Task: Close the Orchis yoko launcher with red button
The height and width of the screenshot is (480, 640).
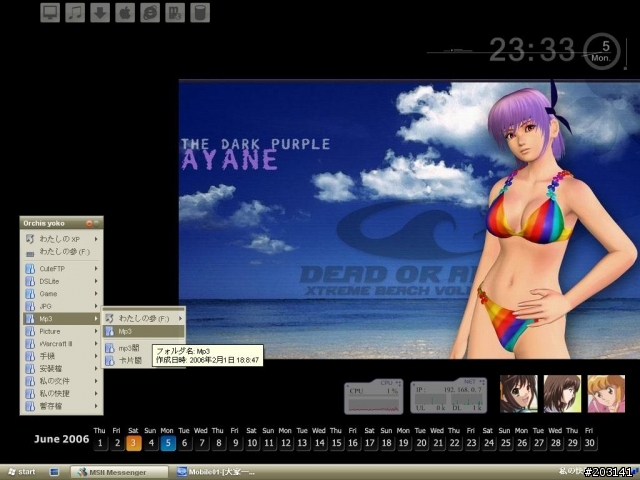Action: (x=89, y=223)
